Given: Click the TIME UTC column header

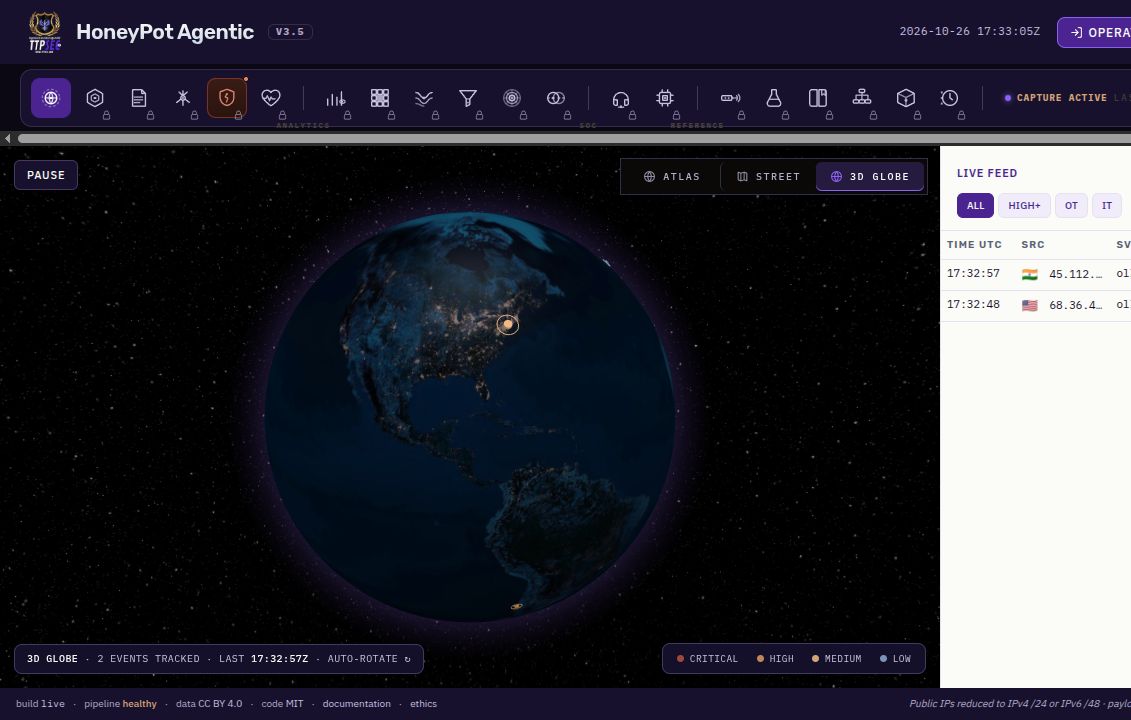Looking at the screenshot, I should click(974, 245).
